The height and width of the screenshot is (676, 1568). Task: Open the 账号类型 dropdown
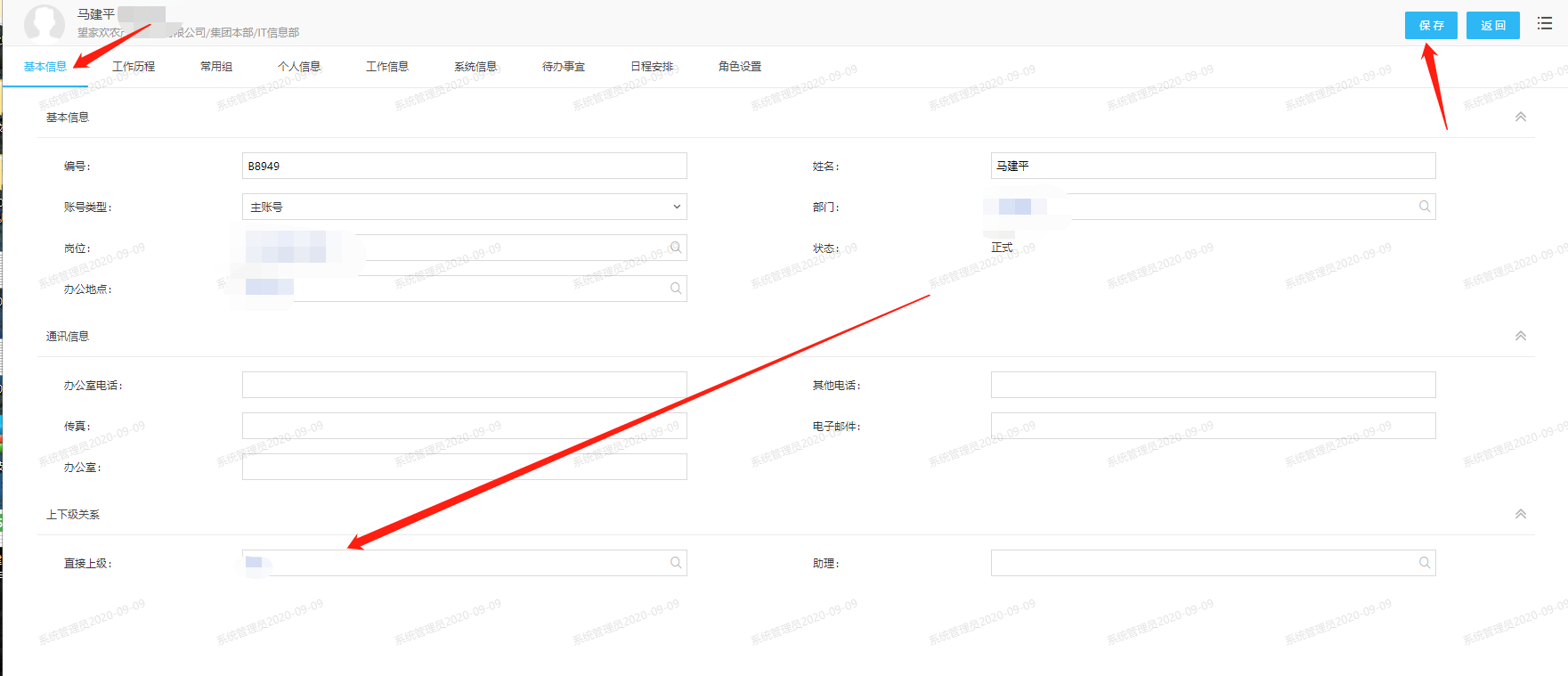[x=465, y=207]
